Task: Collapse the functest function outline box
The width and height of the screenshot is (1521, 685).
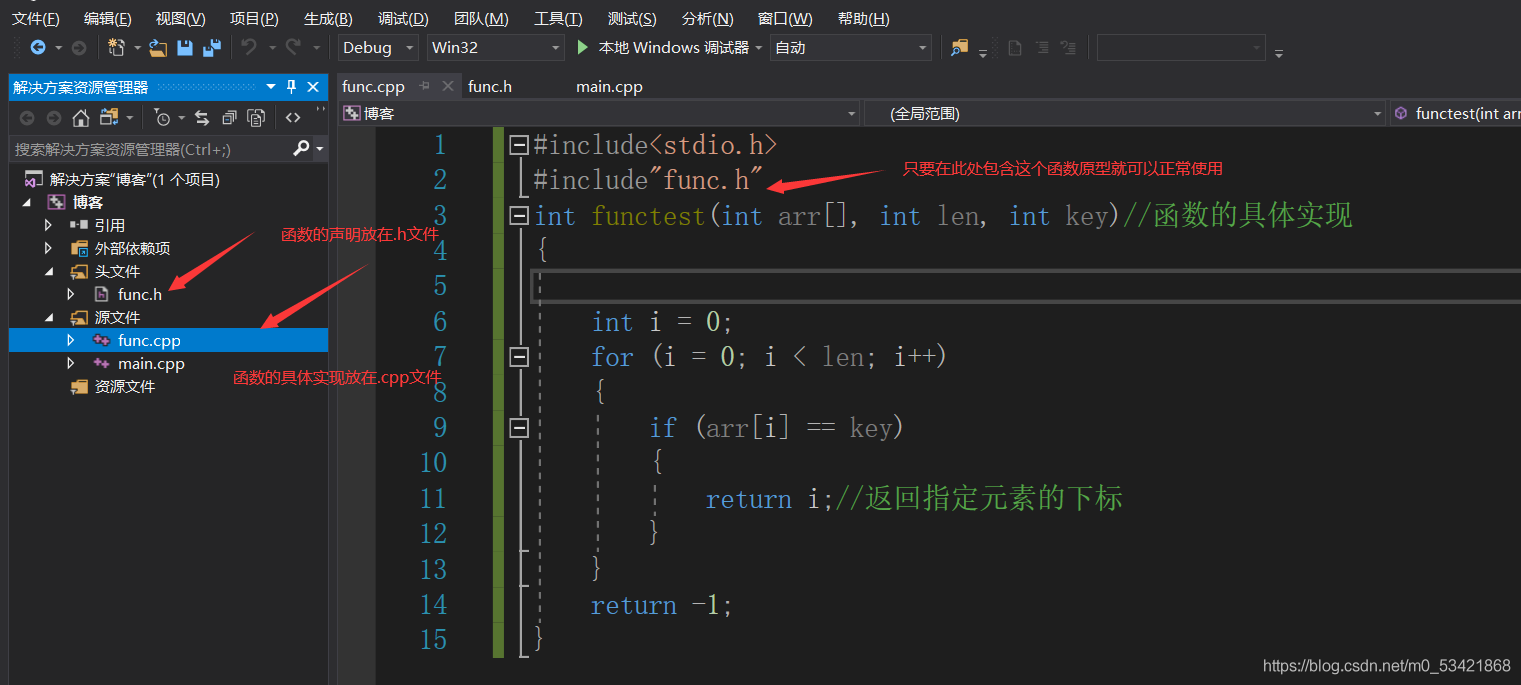Action: [518, 216]
